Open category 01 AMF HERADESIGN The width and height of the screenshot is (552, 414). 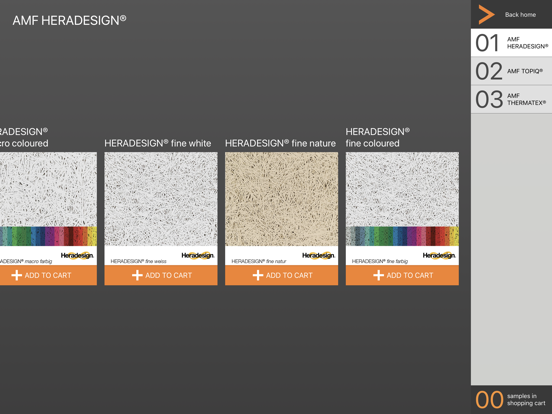511,43
